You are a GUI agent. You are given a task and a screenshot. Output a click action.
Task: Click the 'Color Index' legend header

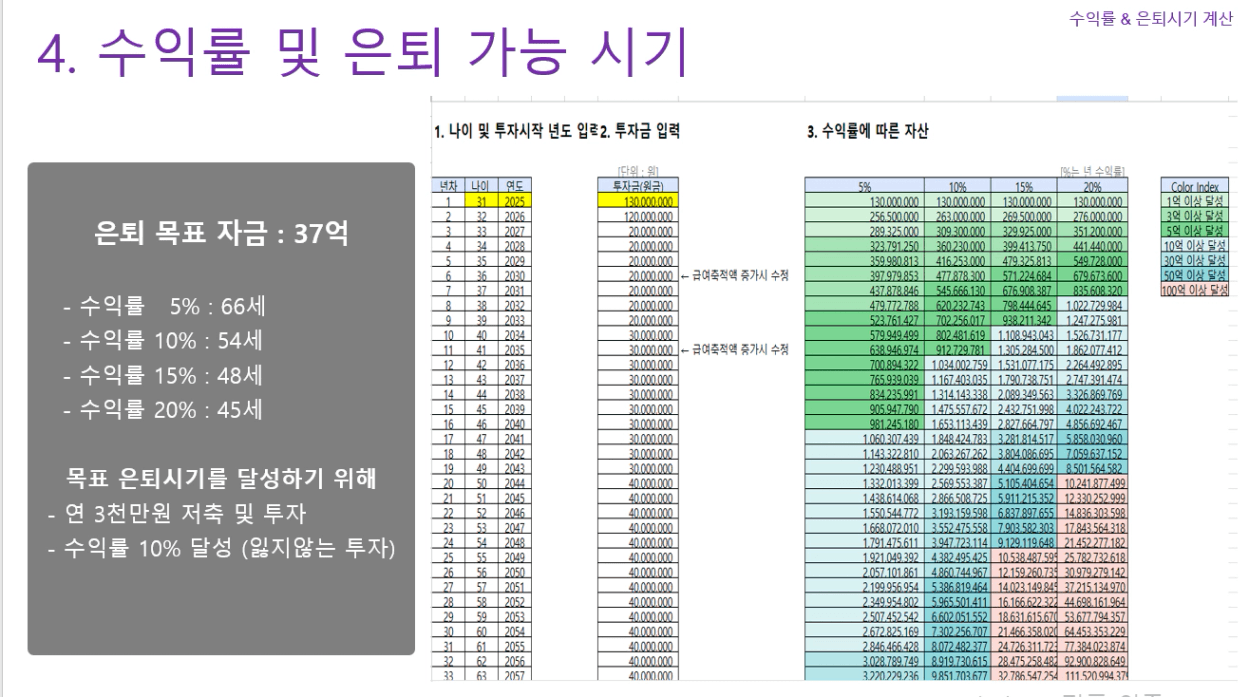pos(1193,185)
